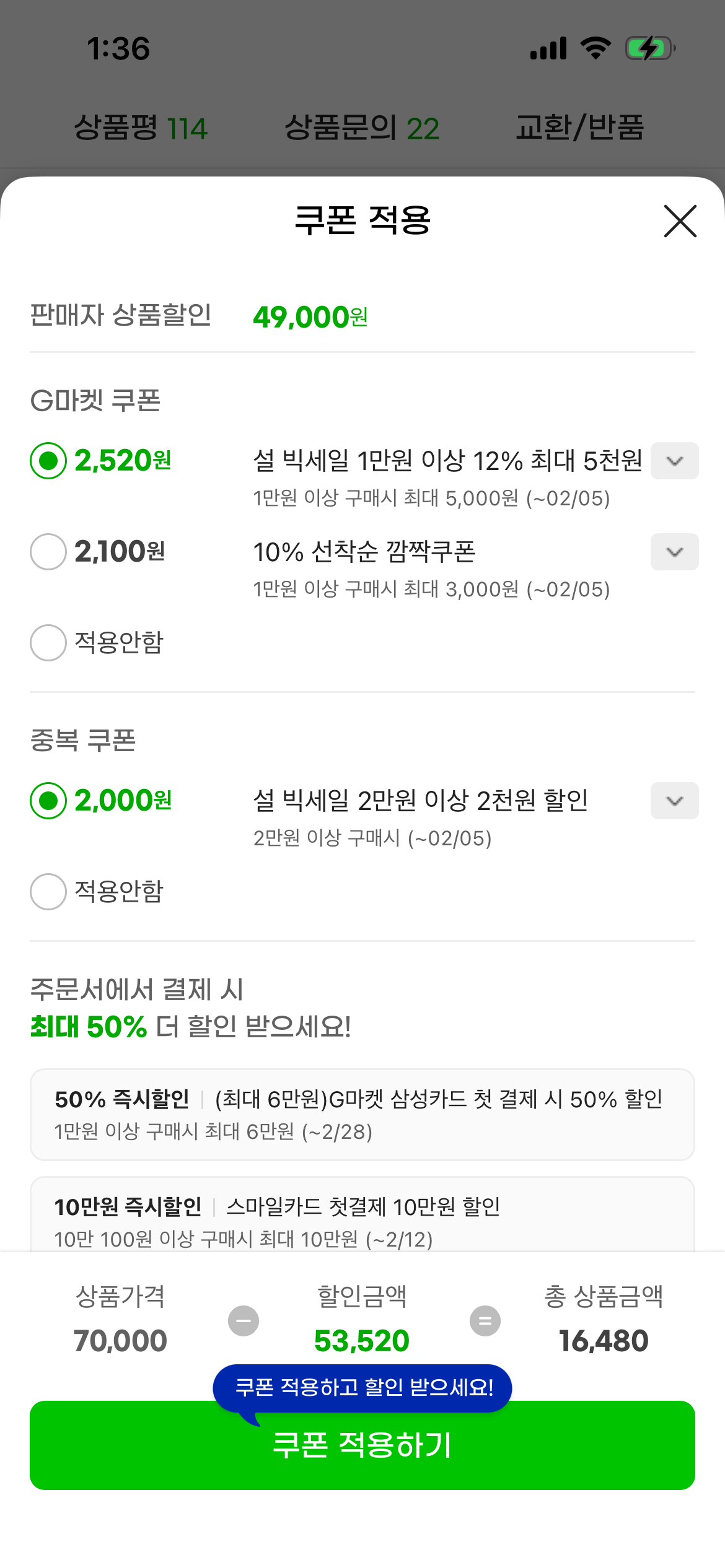Open the 상품평 114 tab
725x1568 pixels.
(x=141, y=128)
